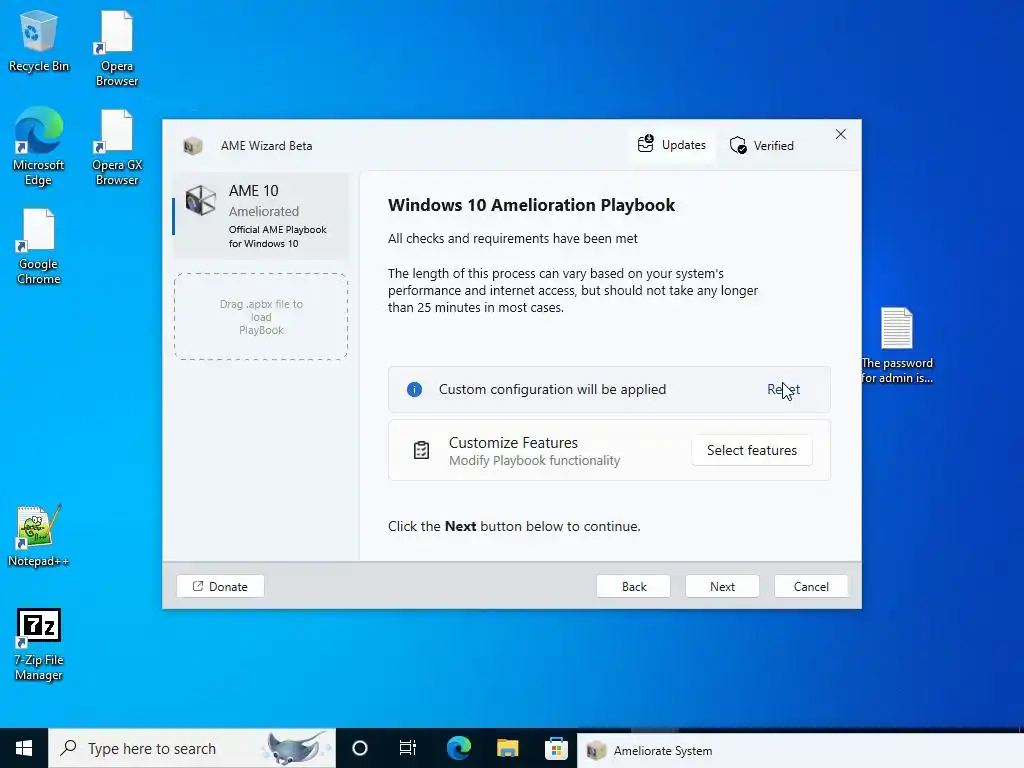The image size is (1024, 768).
Task: Open Cortana from the taskbar
Action: click(x=360, y=748)
